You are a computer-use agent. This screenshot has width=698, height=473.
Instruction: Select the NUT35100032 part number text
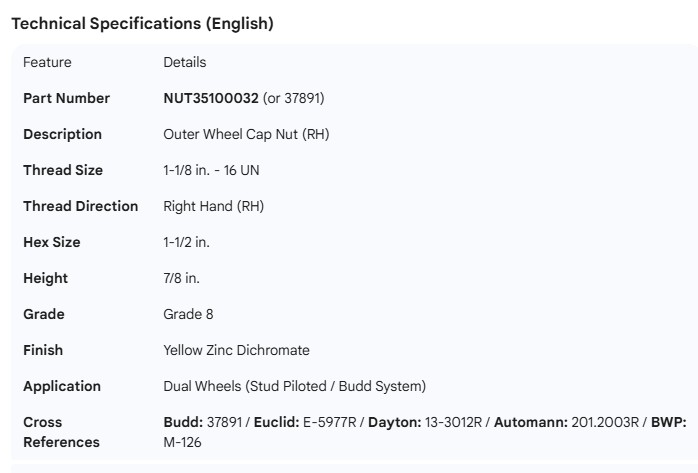tap(210, 98)
